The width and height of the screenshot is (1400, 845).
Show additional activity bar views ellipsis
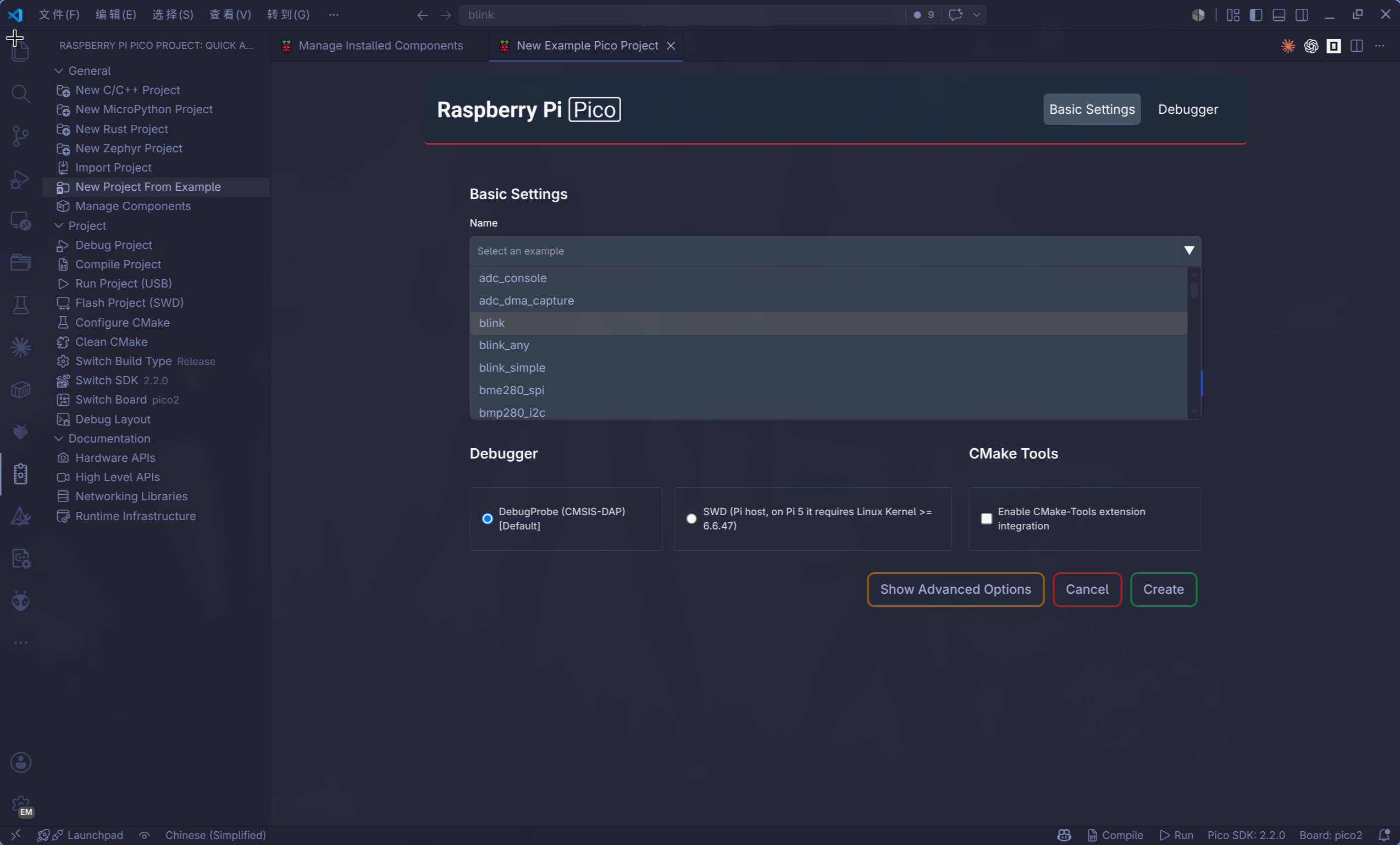pos(20,643)
